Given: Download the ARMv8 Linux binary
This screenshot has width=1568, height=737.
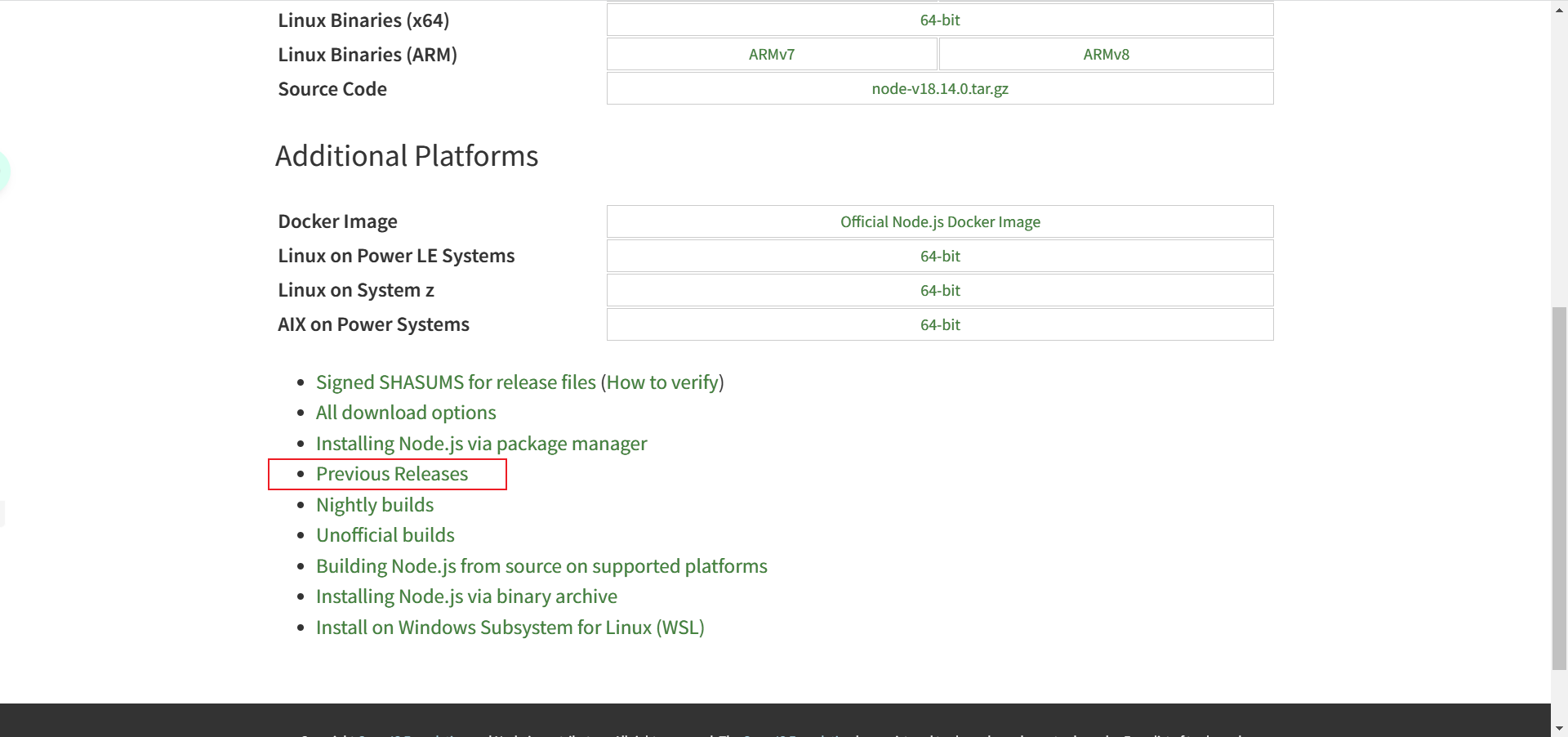Looking at the screenshot, I should coord(1107,55).
